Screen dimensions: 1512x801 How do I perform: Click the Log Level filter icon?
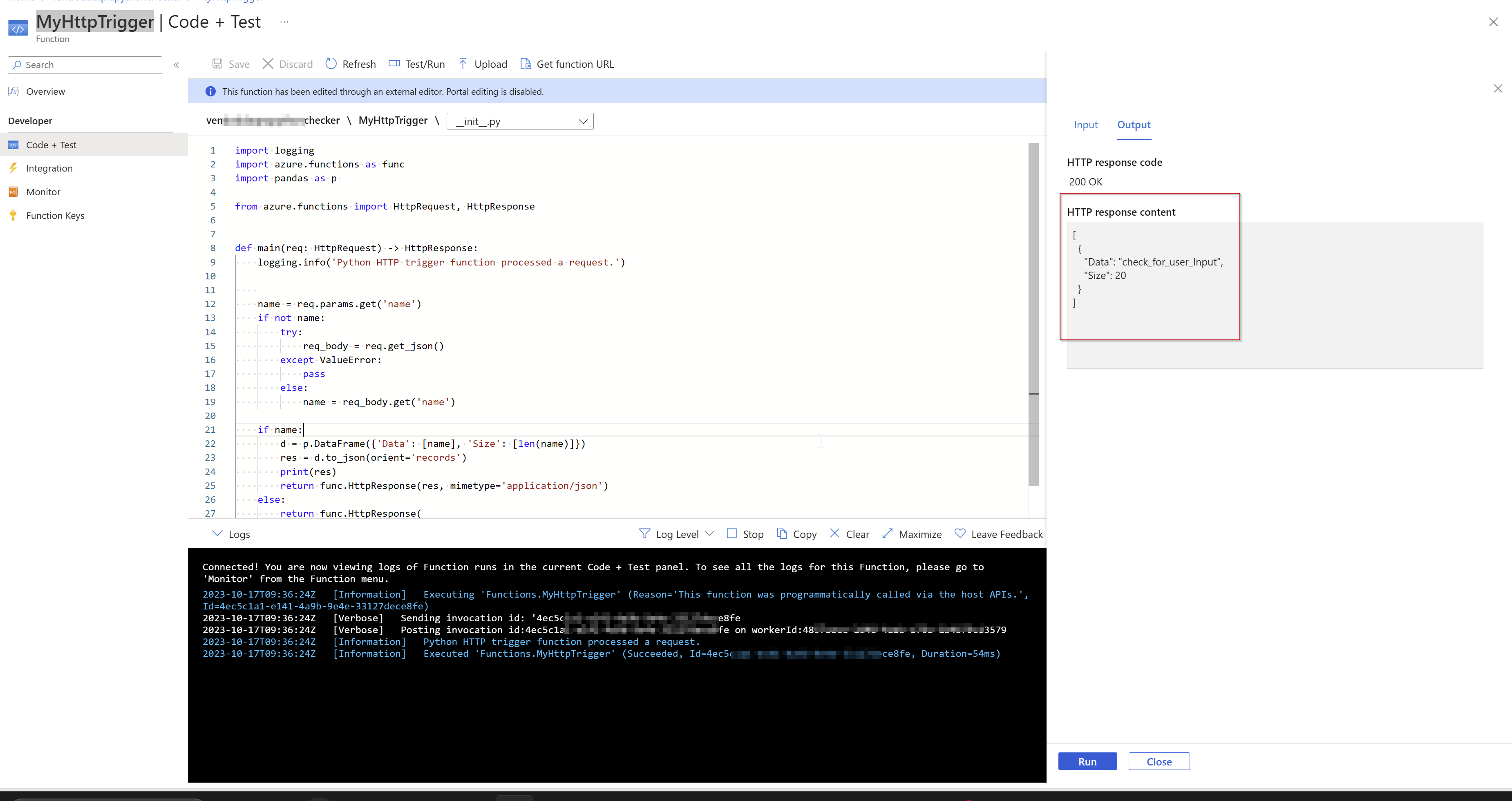(644, 533)
